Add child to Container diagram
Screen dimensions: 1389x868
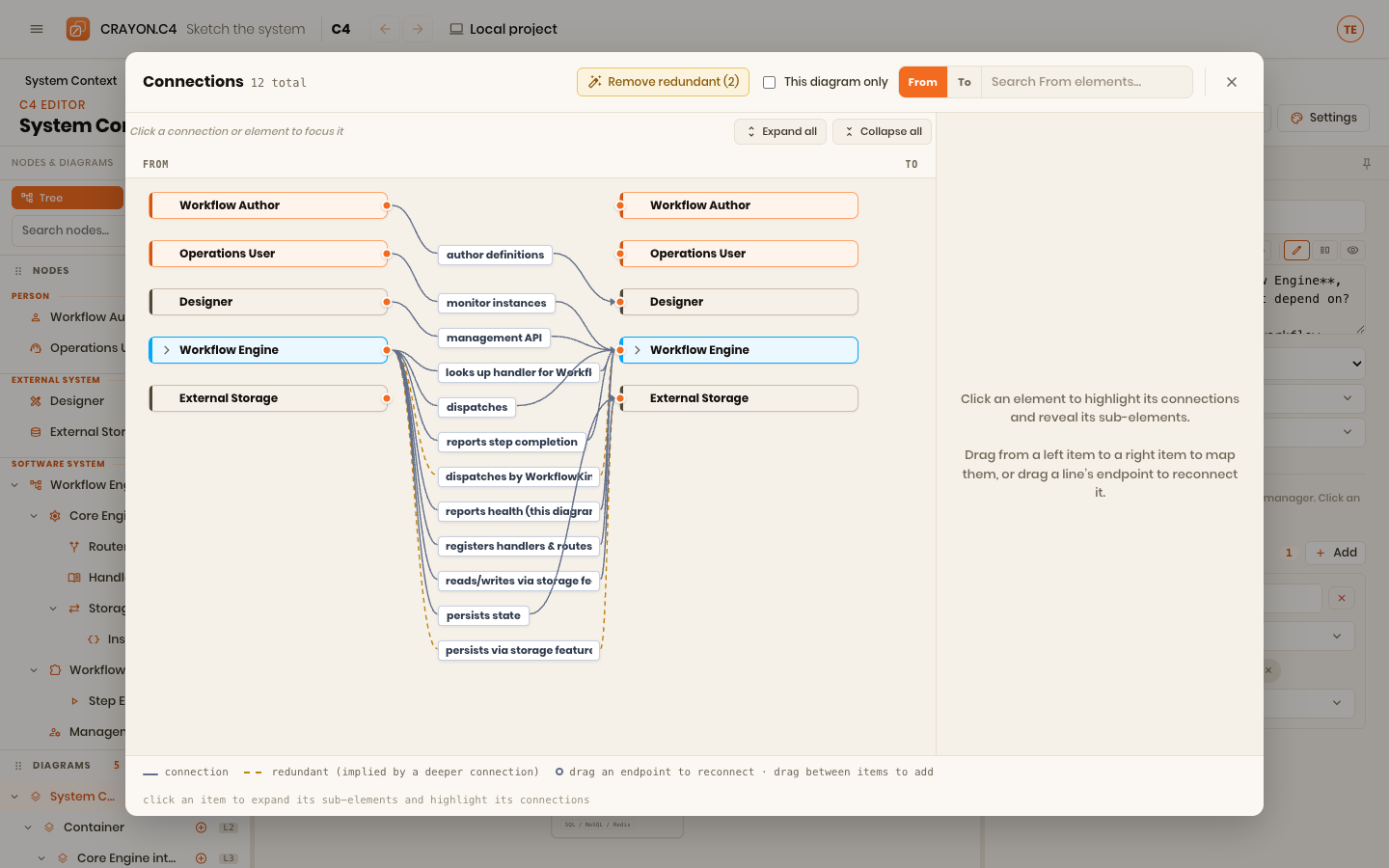pyautogui.click(x=202, y=827)
